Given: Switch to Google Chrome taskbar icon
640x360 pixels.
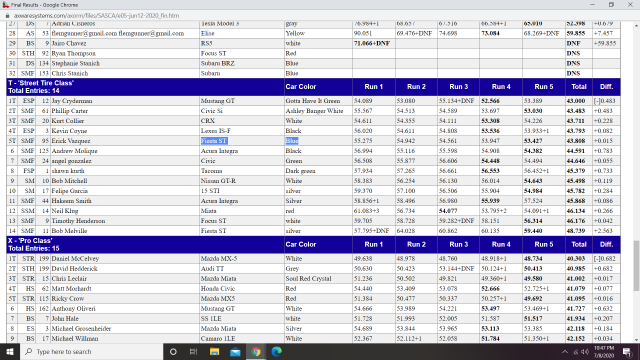Looking at the screenshot, I should pyautogui.click(x=256, y=351).
